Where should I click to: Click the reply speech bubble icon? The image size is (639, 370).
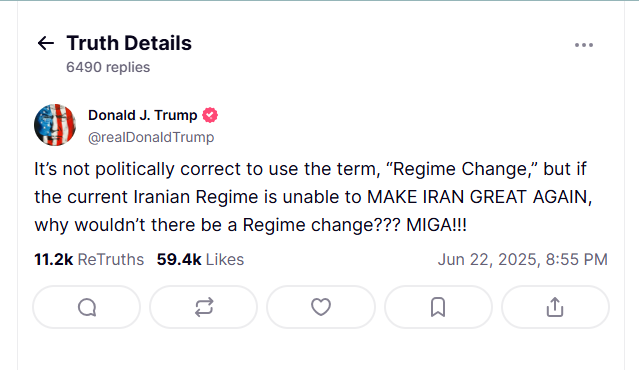point(87,307)
